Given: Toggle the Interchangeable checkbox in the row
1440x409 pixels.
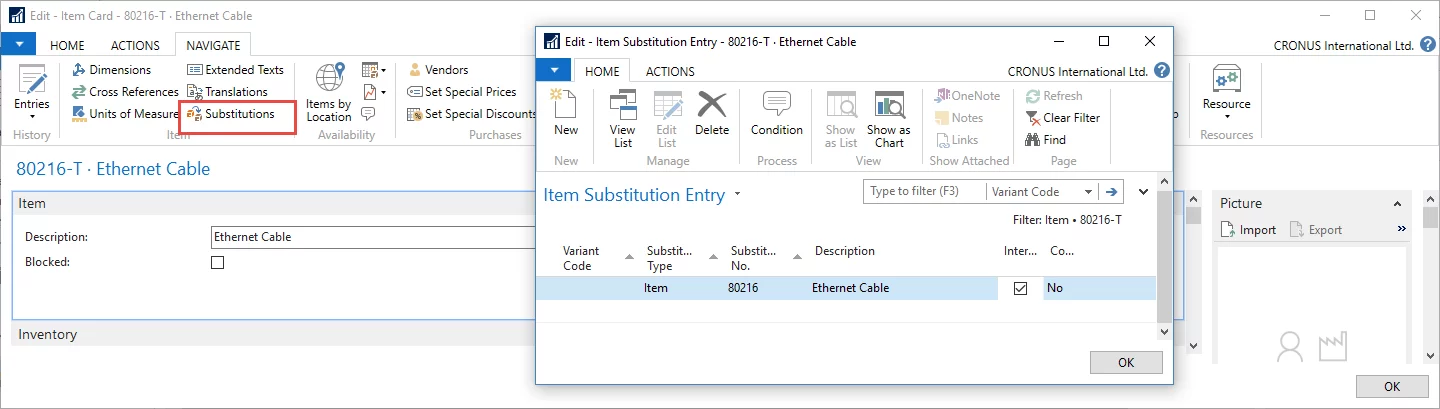Looking at the screenshot, I should [1020, 288].
